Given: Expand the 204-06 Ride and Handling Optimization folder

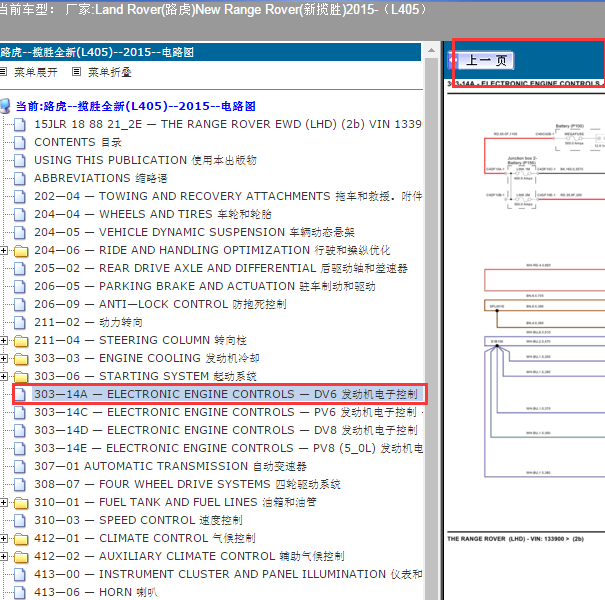Looking at the screenshot, I should (3, 250).
